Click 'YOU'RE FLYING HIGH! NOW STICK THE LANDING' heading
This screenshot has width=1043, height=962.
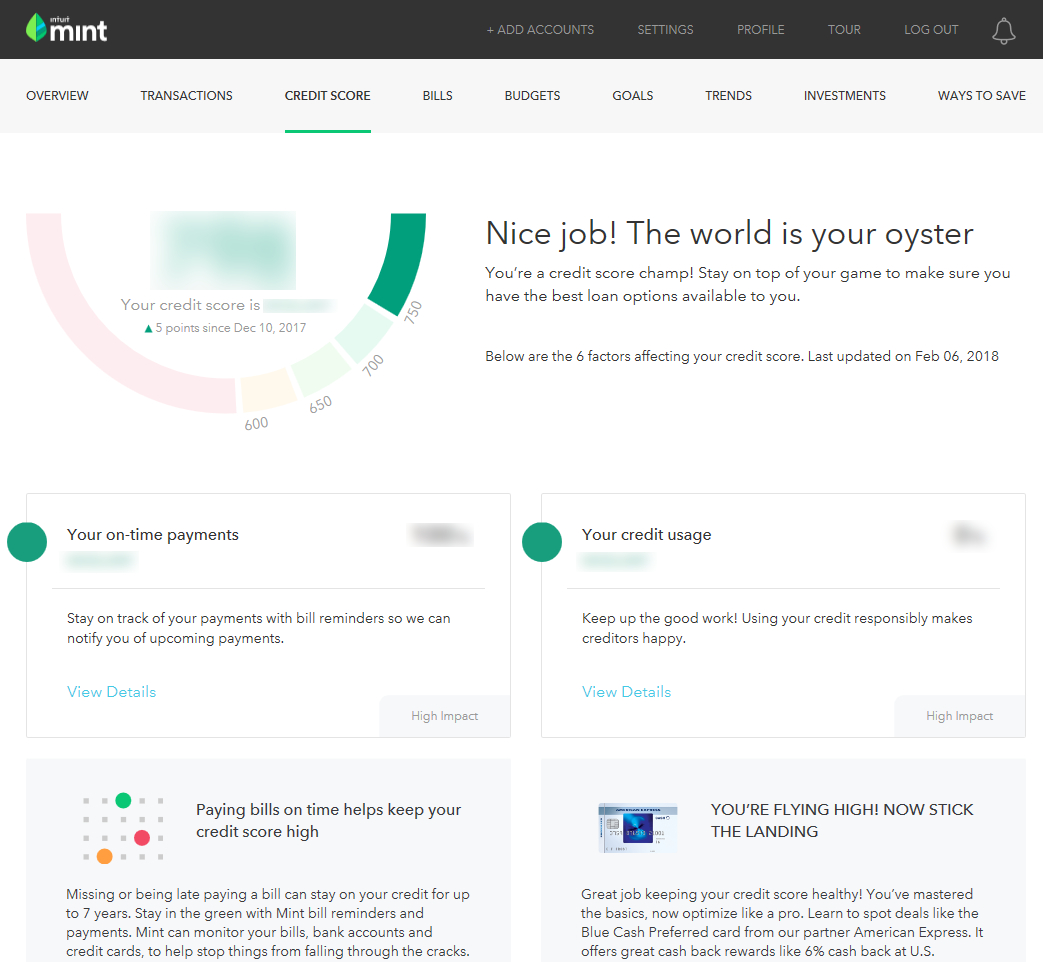(841, 820)
